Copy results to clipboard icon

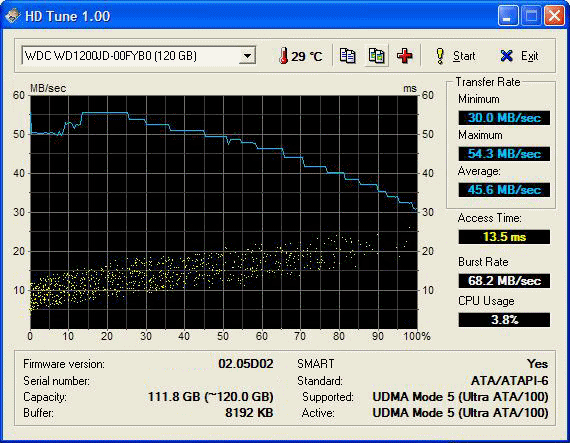click(x=348, y=56)
